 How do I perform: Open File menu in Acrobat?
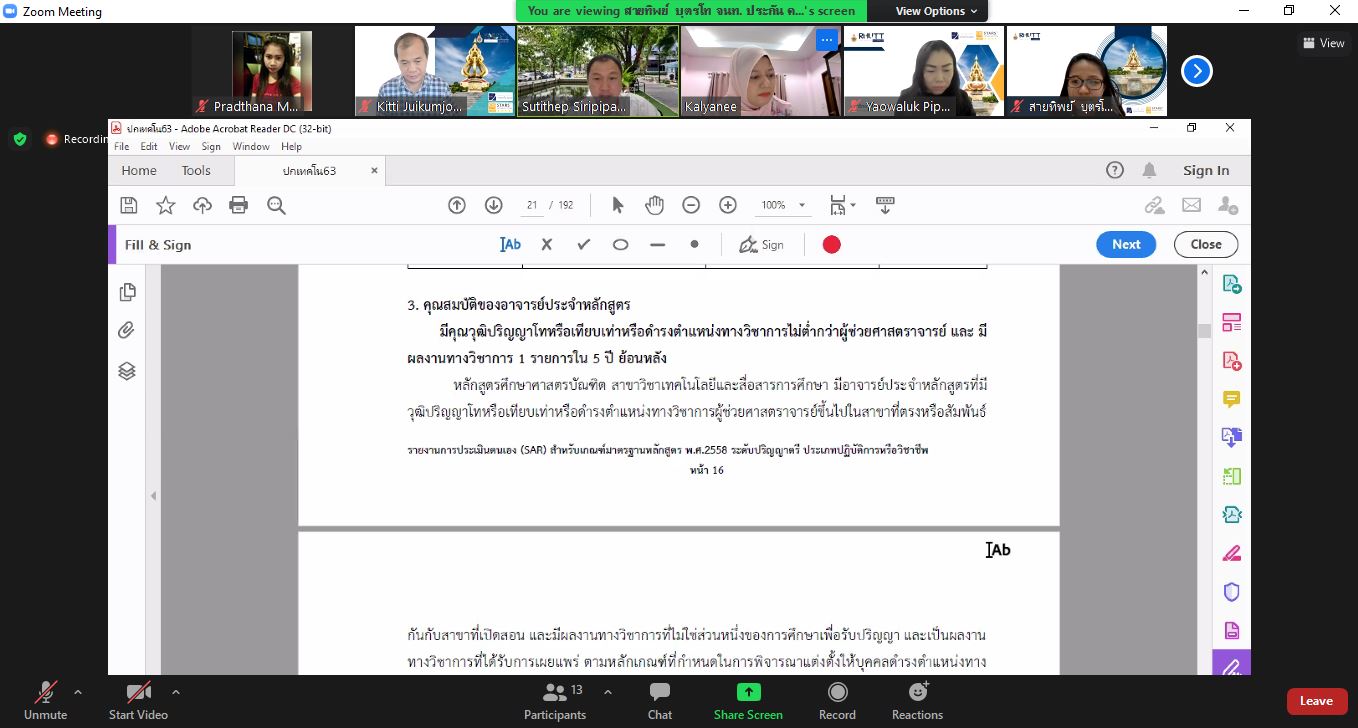click(x=121, y=146)
